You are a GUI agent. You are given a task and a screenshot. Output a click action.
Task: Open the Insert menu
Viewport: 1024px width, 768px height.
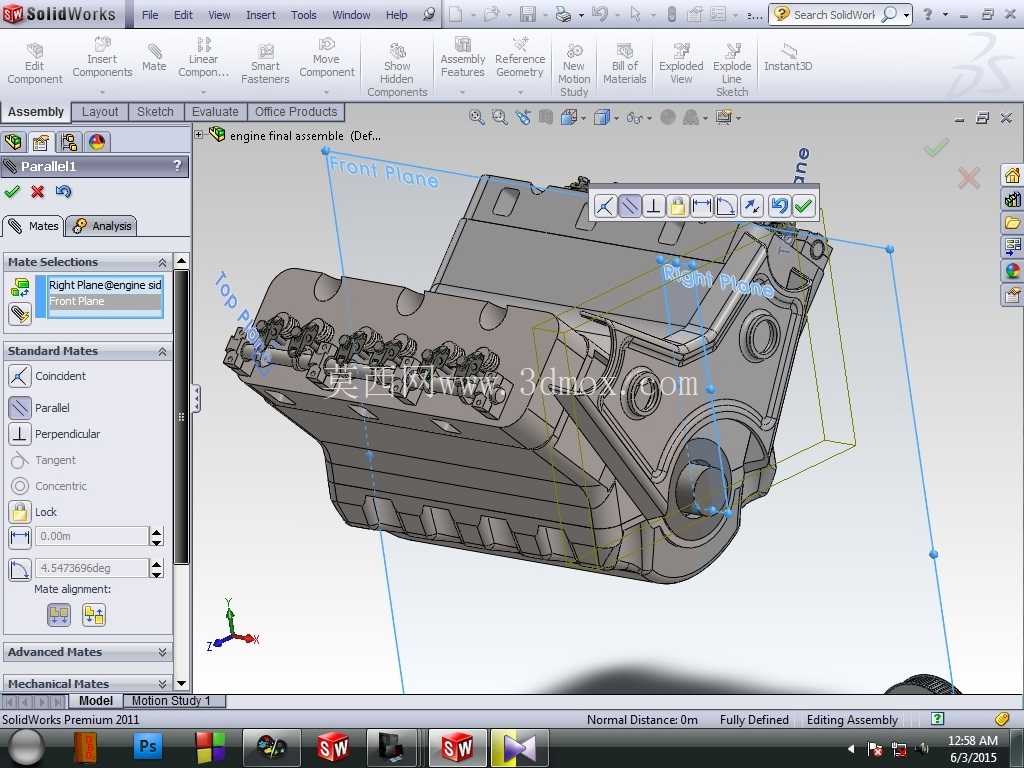point(261,14)
